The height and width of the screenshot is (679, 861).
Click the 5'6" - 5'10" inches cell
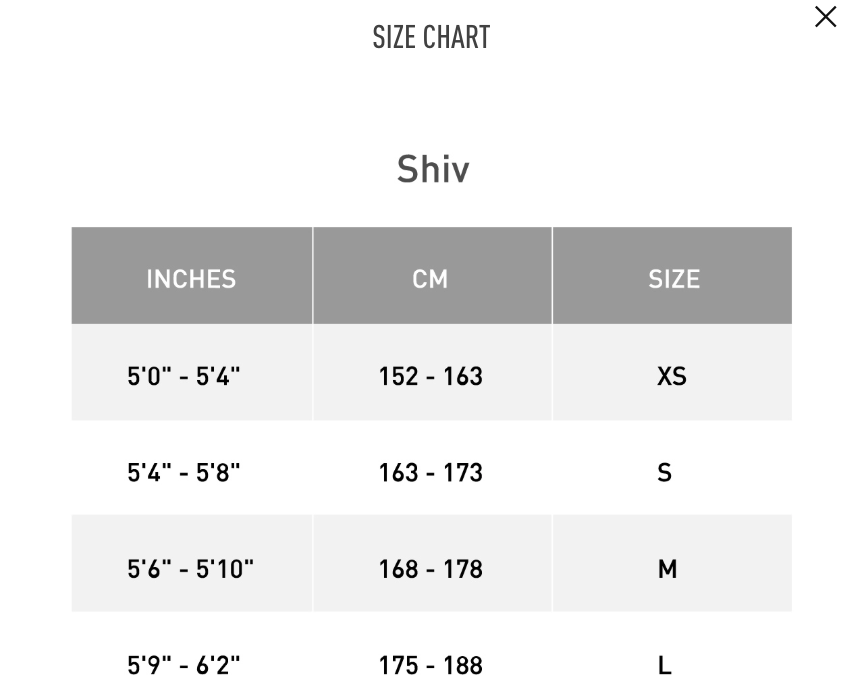(x=190, y=567)
